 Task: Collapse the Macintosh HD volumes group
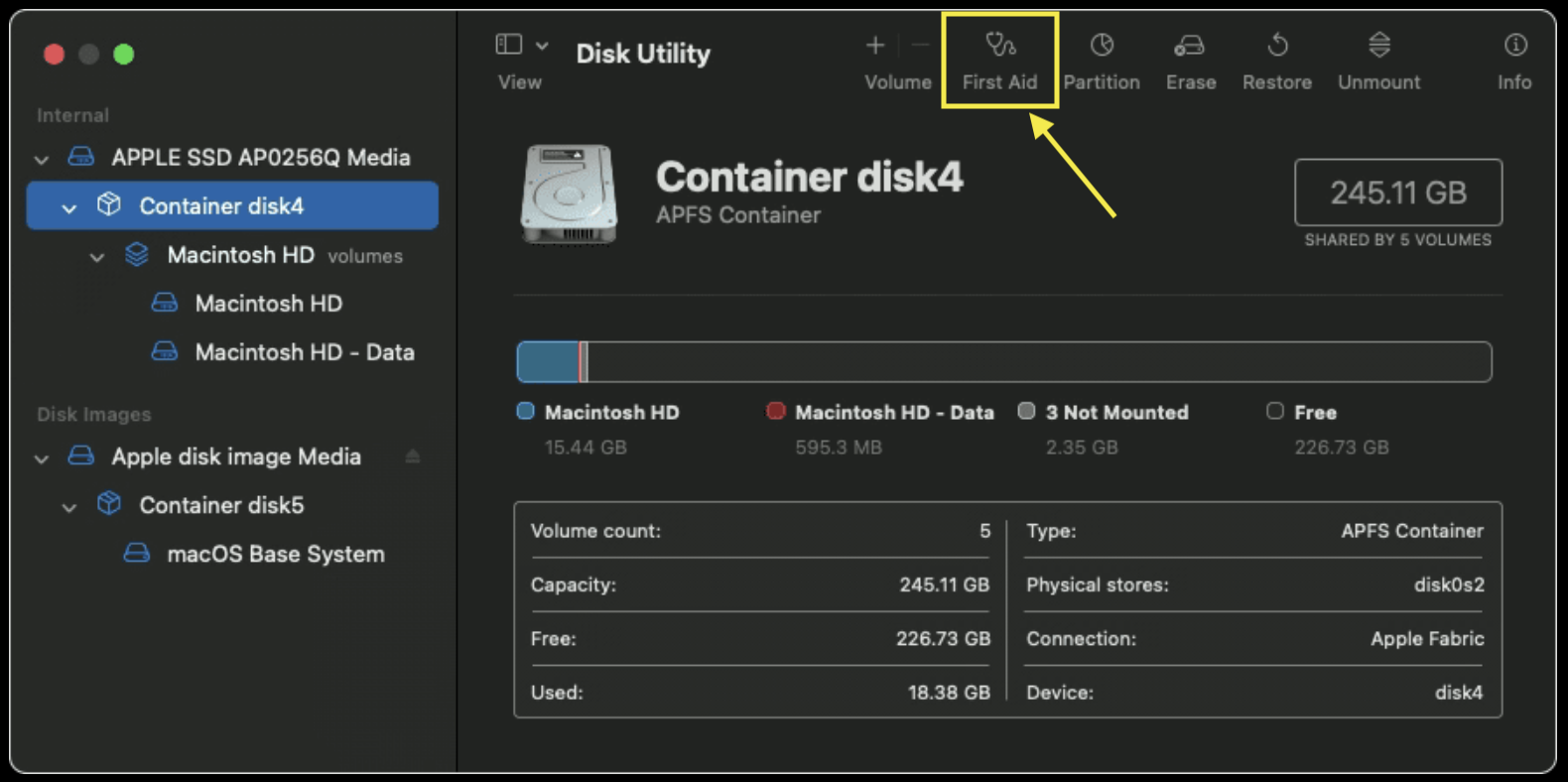point(97,257)
